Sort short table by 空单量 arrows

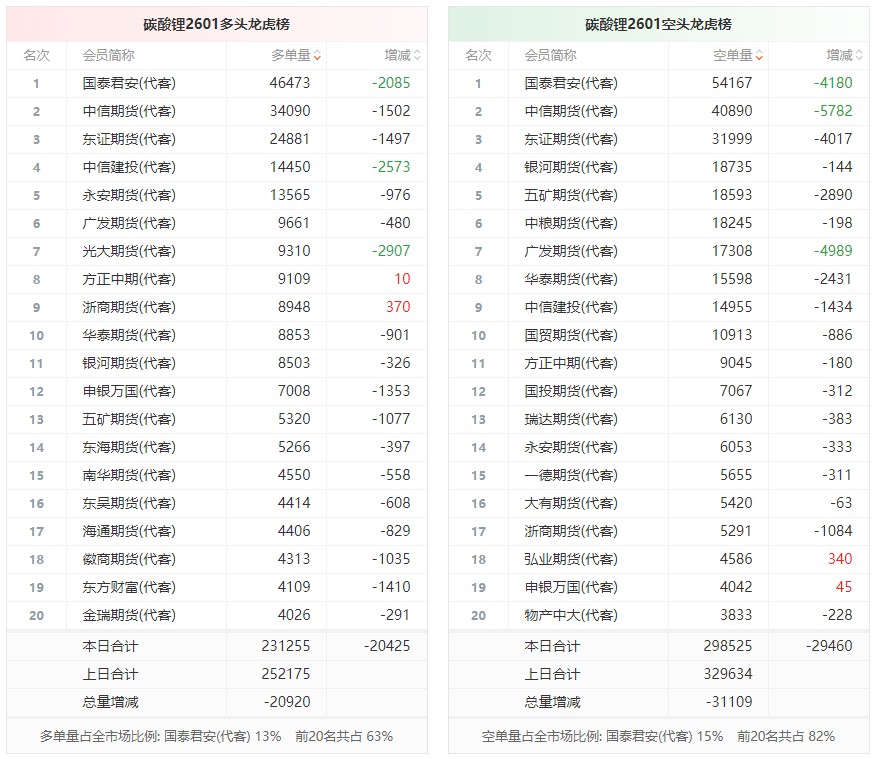[x=759, y=55]
